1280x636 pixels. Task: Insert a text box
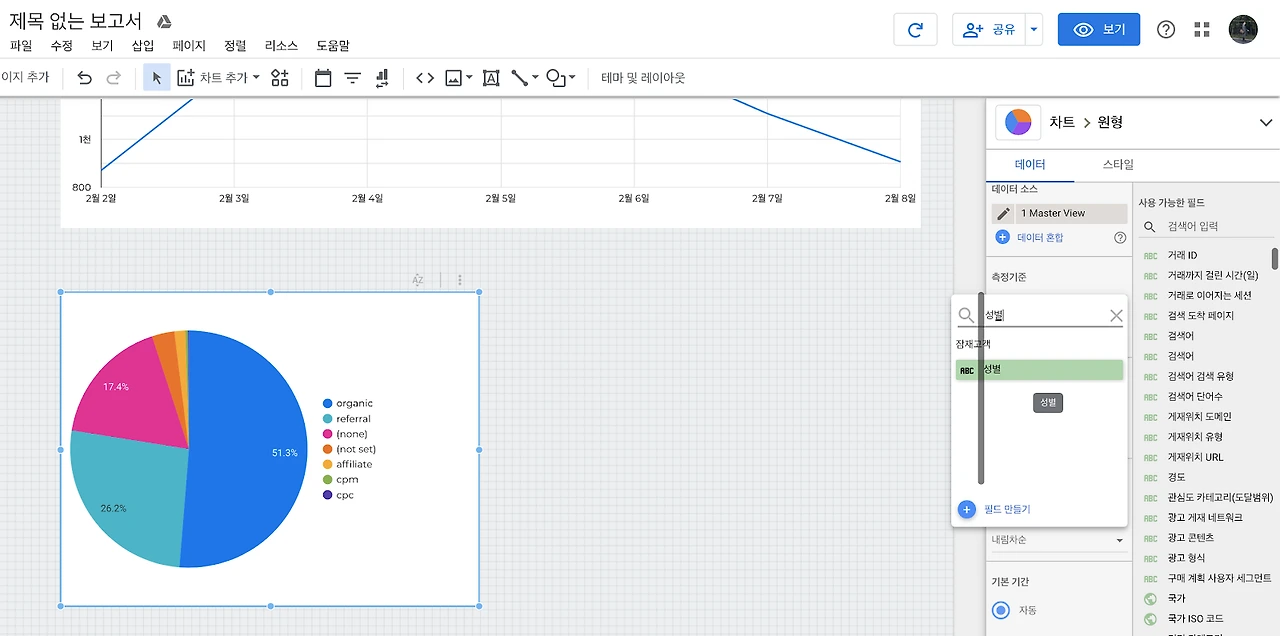pyautogui.click(x=491, y=78)
